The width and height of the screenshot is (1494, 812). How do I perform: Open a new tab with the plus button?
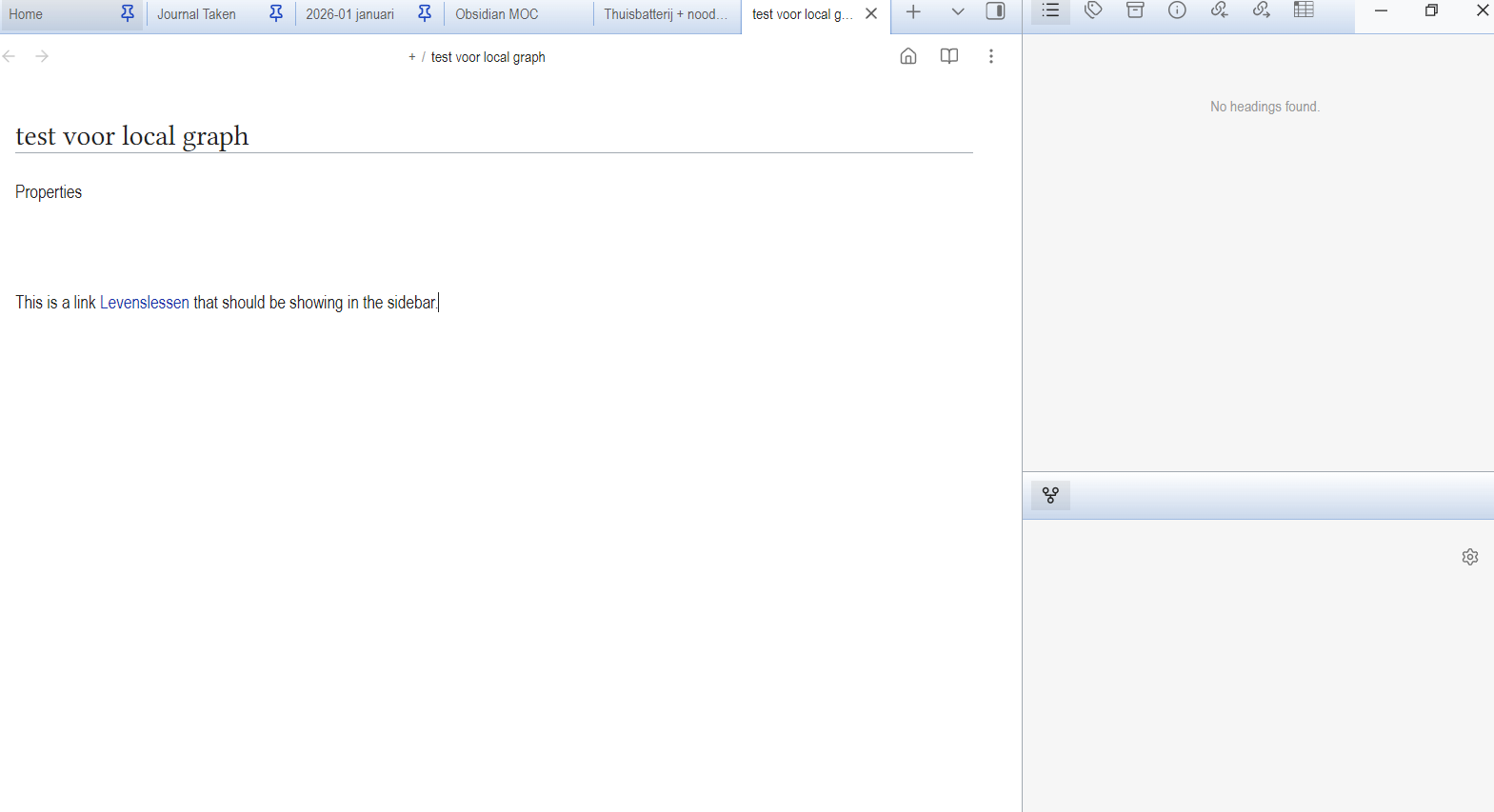(913, 12)
